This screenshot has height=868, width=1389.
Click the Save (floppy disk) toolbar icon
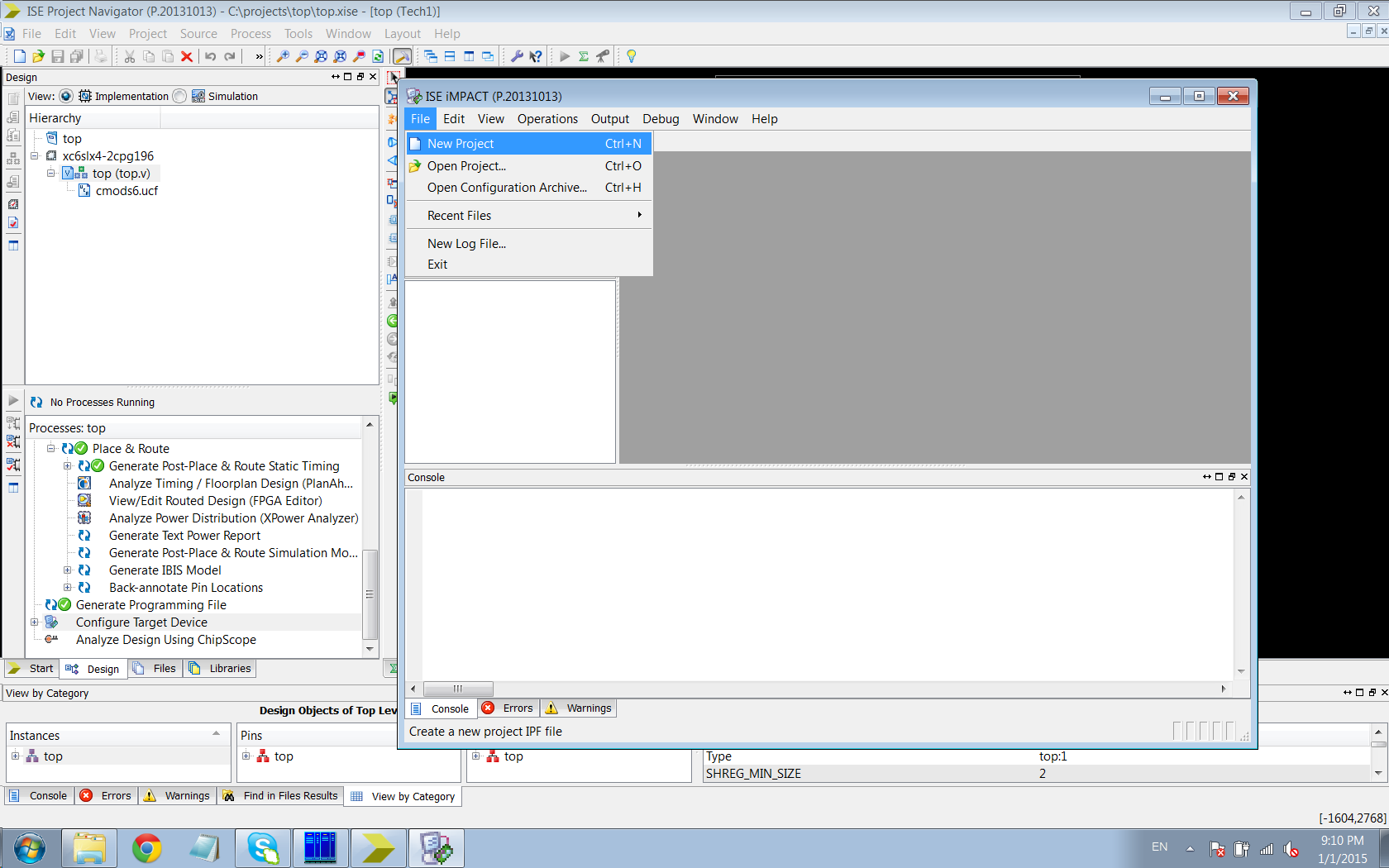[57, 56]
